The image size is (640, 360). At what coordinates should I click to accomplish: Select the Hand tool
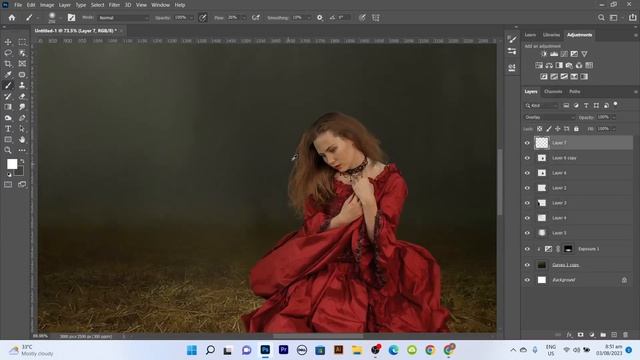click(22, 140)
